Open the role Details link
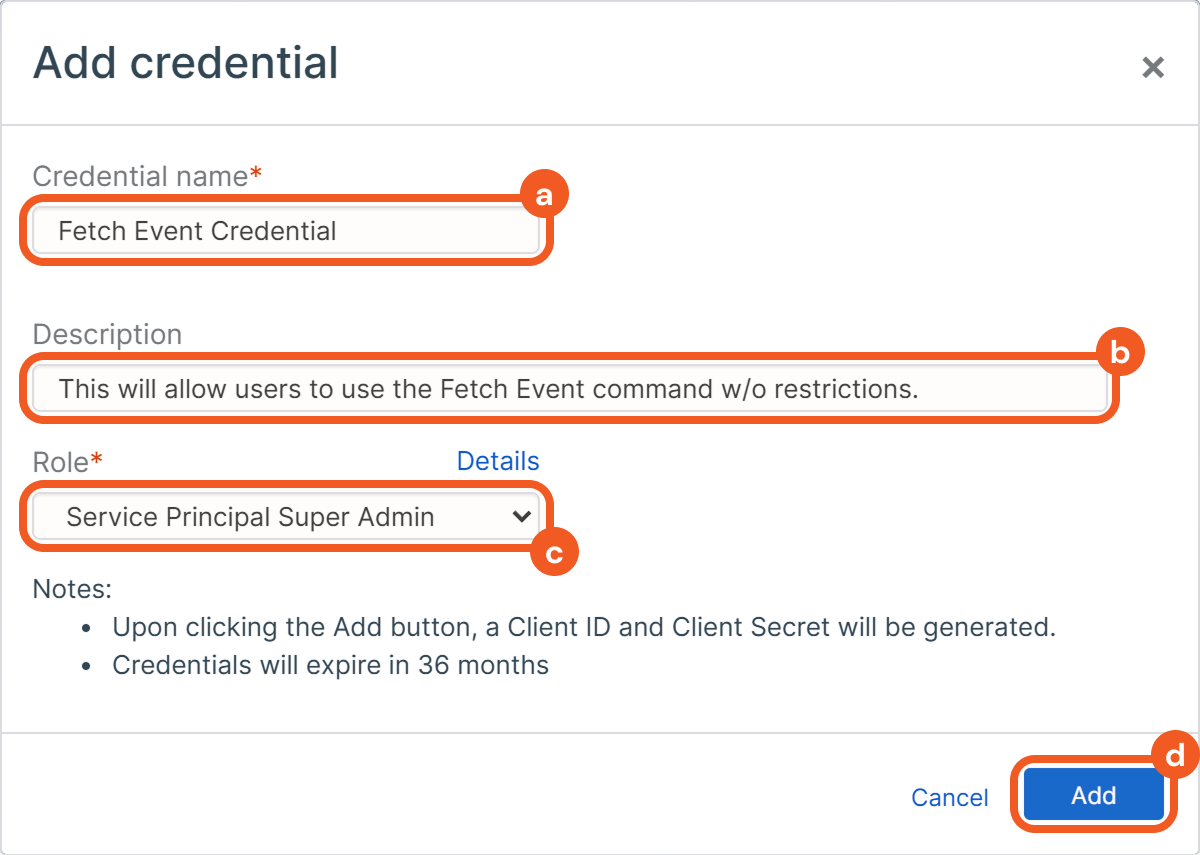Screen dimensions: 1200x855 498,461
